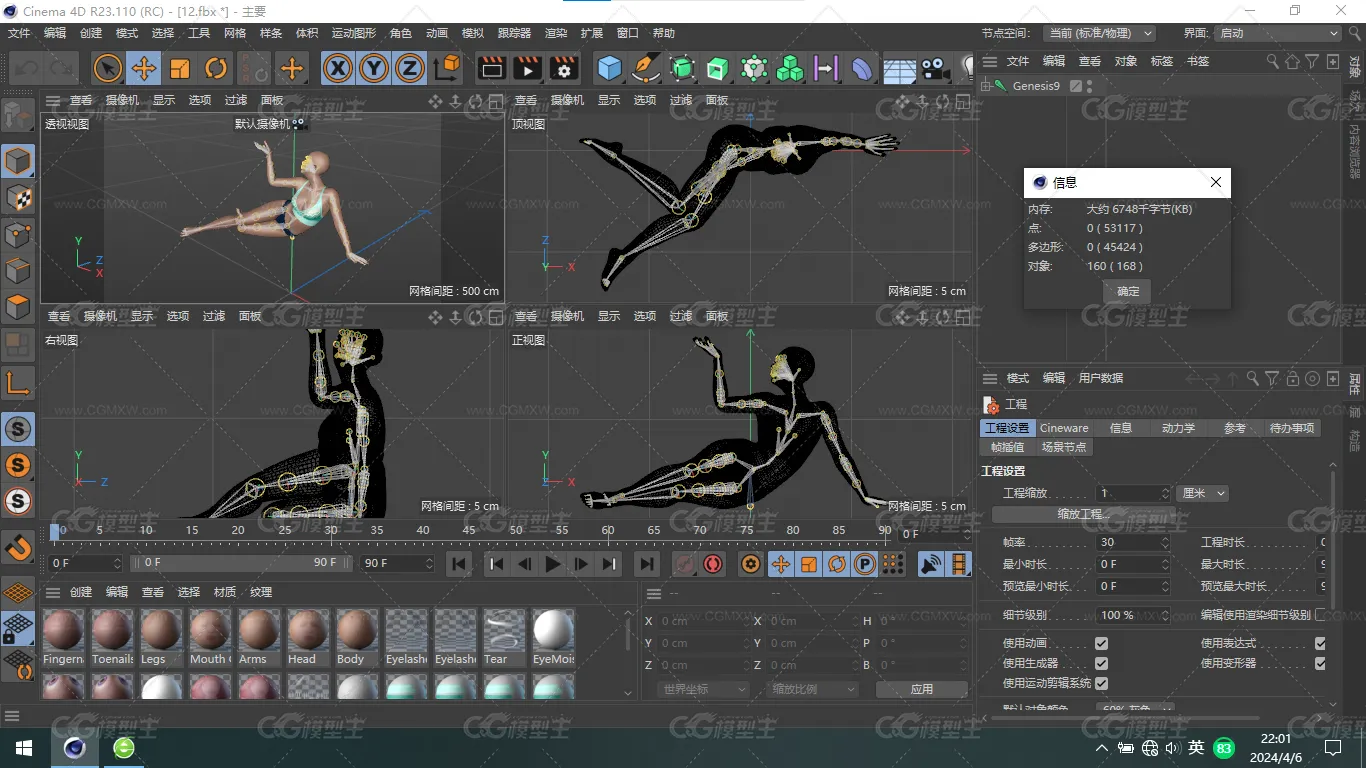The height and width of the screenshot is (768, 1366).
Task: Activate the Rotate tool in top toolbar
Action: (x=216, y=68)
